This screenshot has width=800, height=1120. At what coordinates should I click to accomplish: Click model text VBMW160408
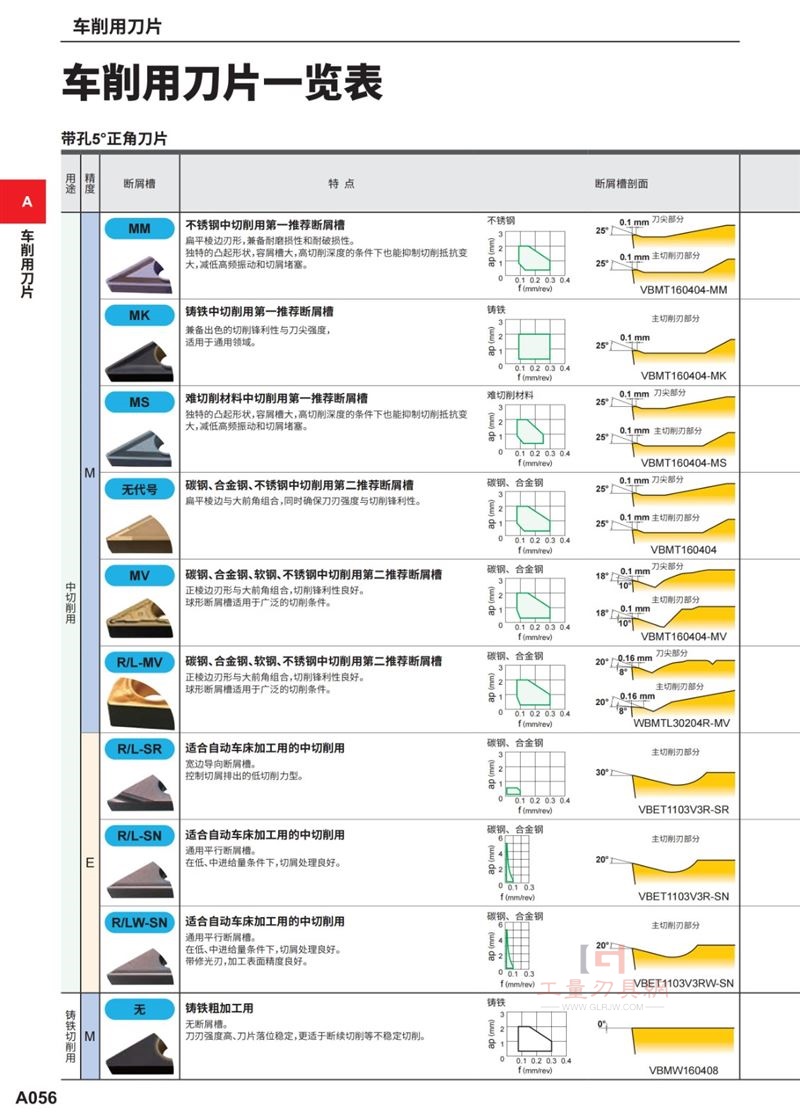pos(684,1070)
